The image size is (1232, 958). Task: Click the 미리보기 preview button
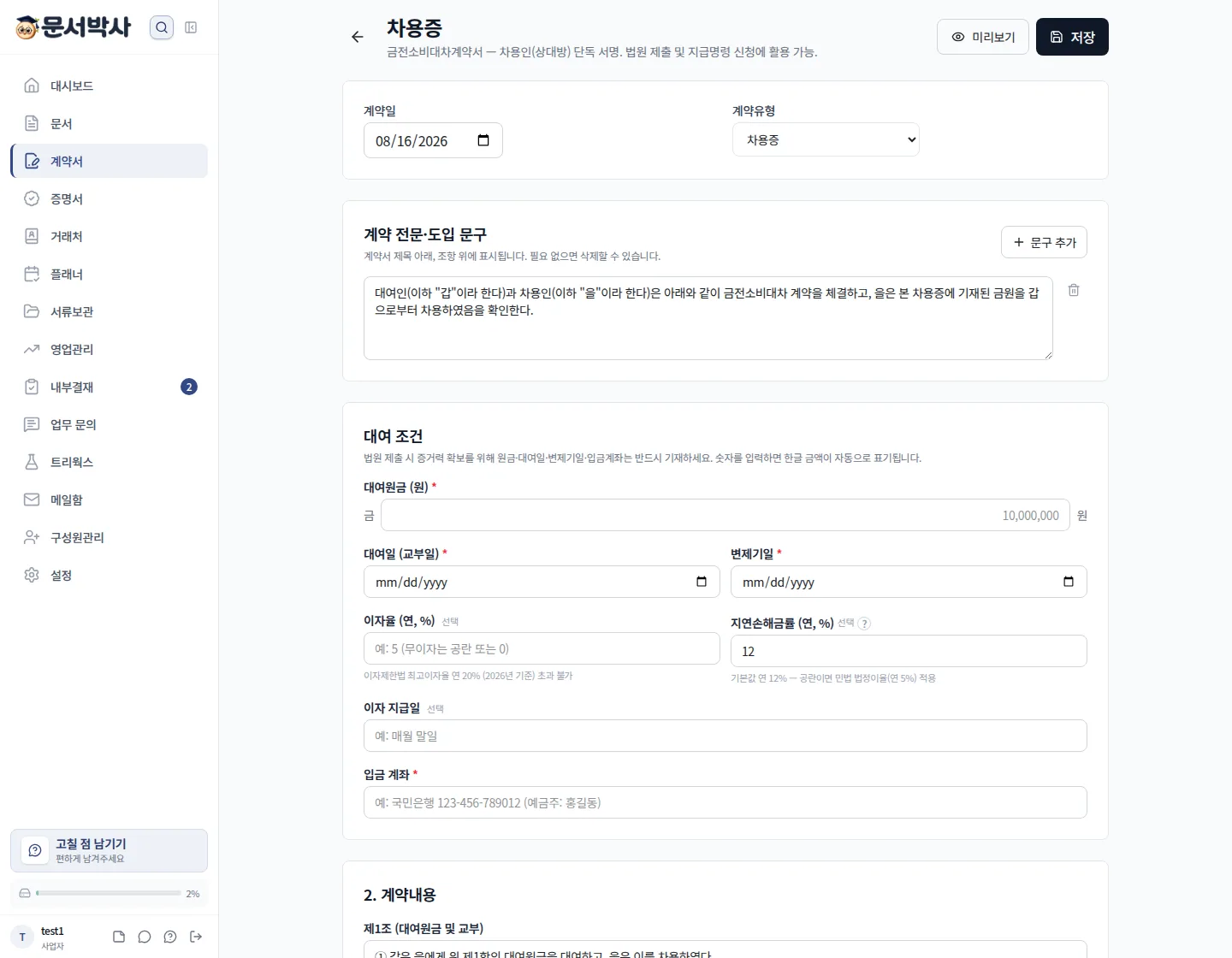pos(983,37)
